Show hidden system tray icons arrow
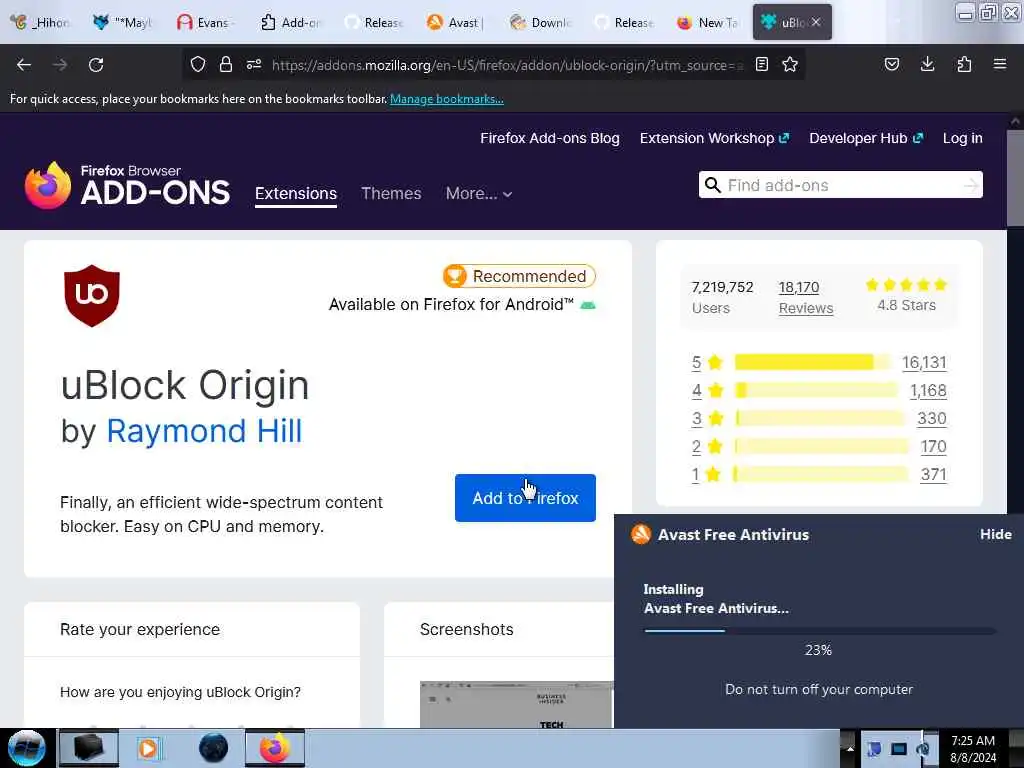Viewport: 1024px width, 768px height. 850,748
